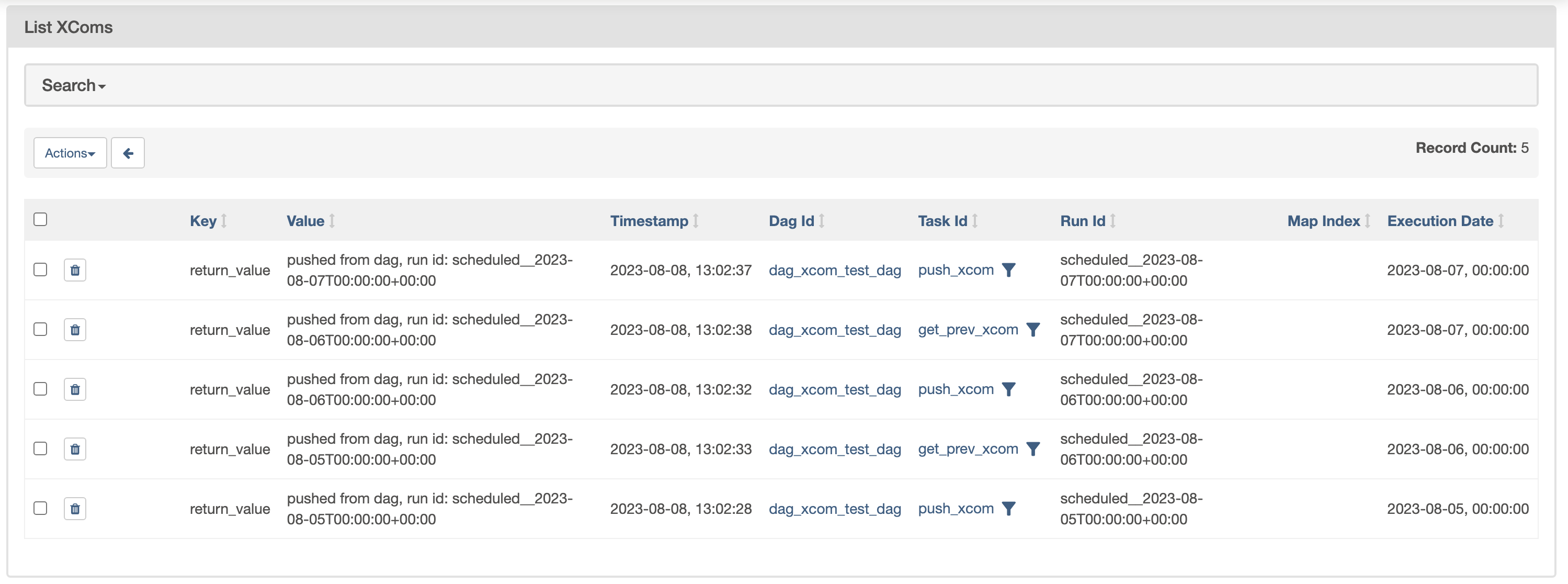Screen dimensions: 1568x584
Task: Open the dag_xcom_test_dag link in the first row
Action: (835, 271)
